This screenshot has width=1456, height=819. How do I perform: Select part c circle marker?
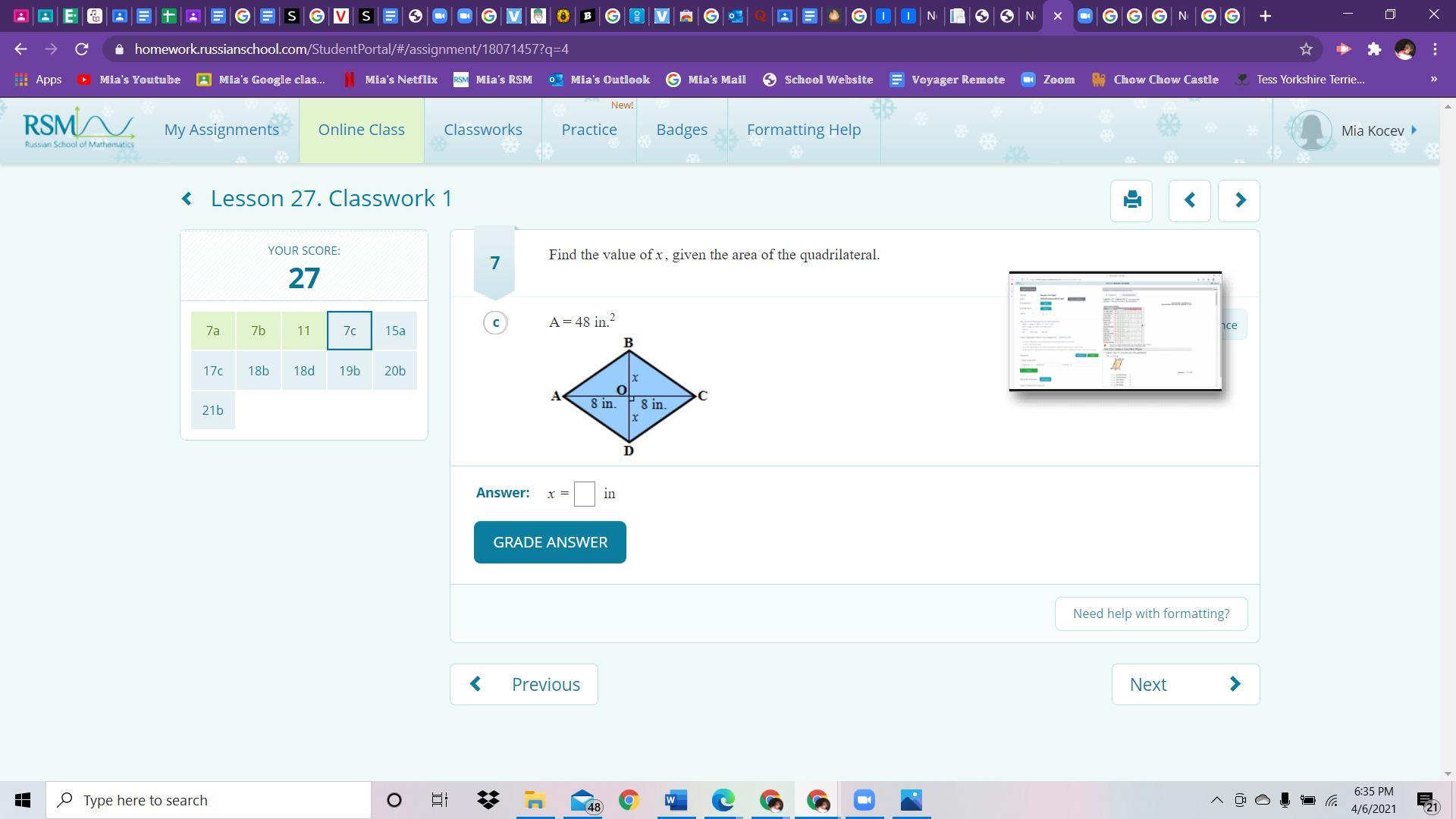495,323
